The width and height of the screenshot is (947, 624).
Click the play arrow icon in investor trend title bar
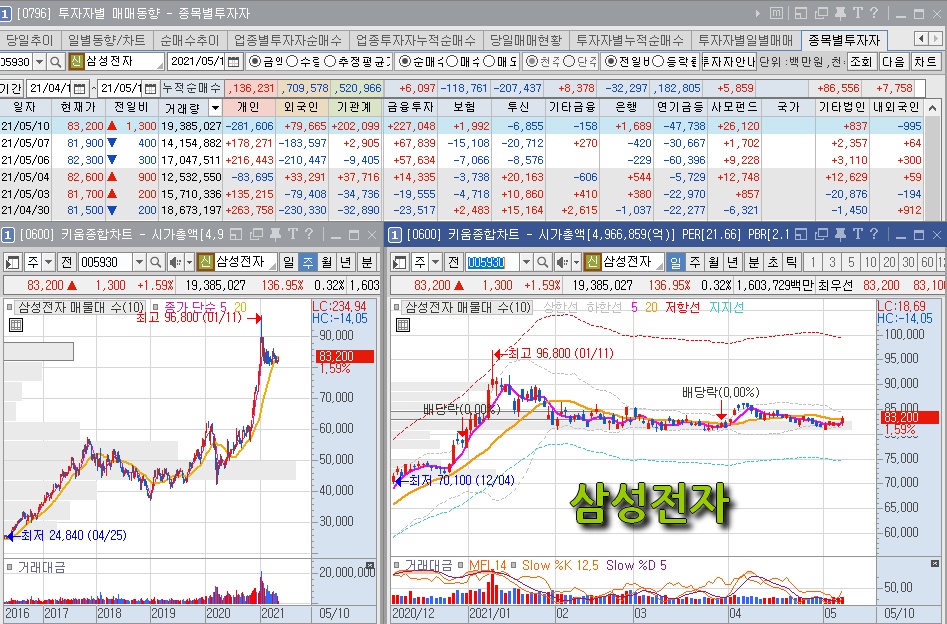(x=758, y=13)
